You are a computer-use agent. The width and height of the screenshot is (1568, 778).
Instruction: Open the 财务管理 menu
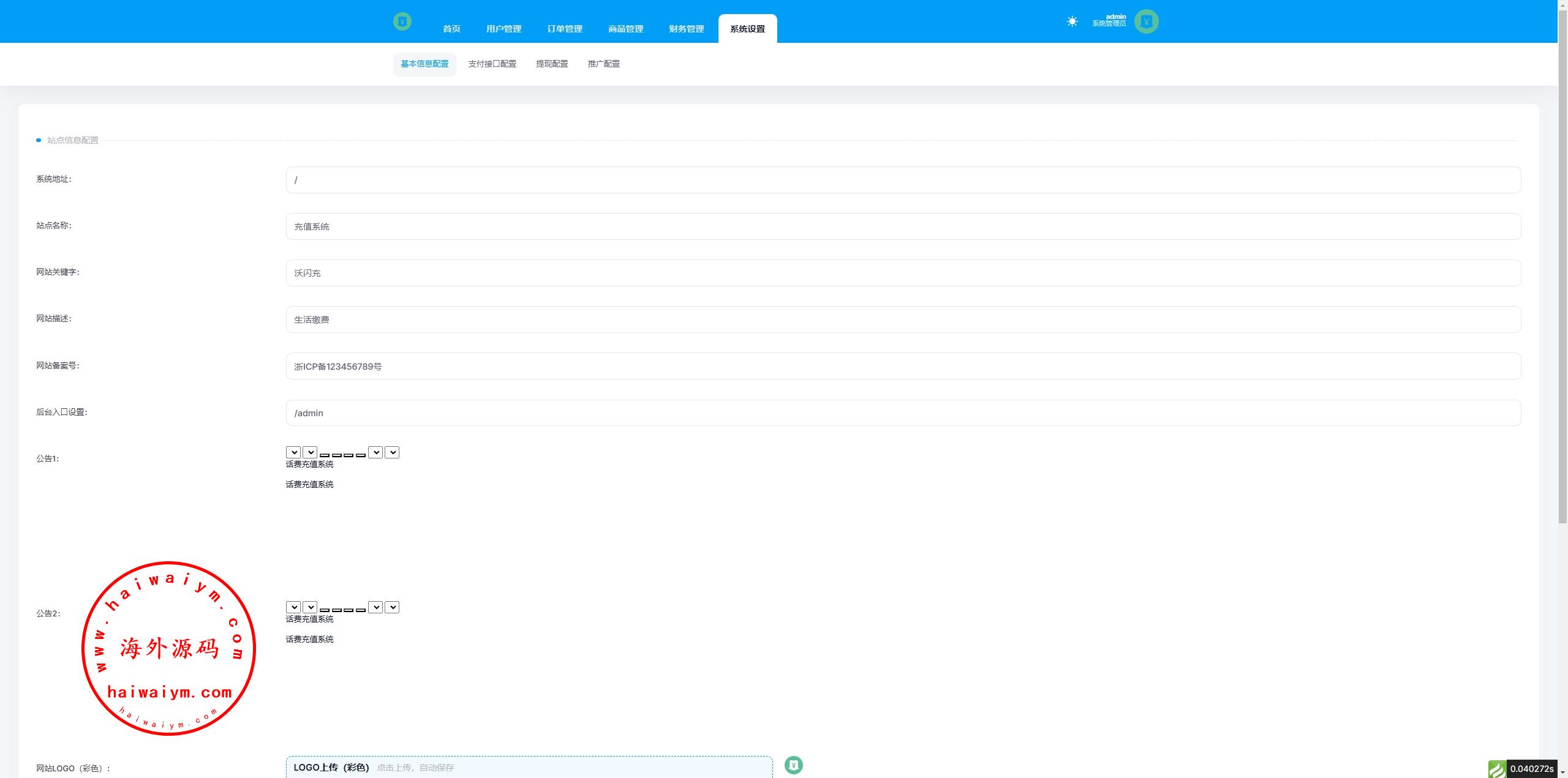pyautogui.click(x=686, y=29)
